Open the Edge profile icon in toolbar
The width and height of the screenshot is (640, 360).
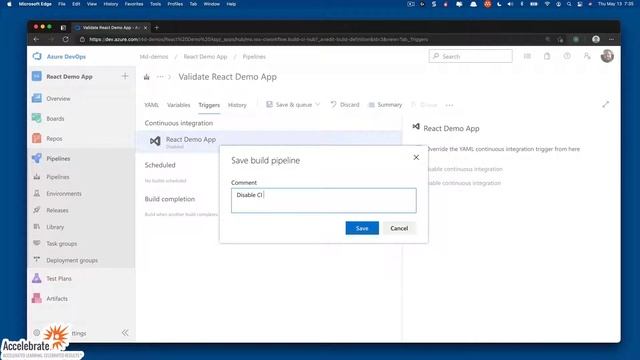point(596,40)
